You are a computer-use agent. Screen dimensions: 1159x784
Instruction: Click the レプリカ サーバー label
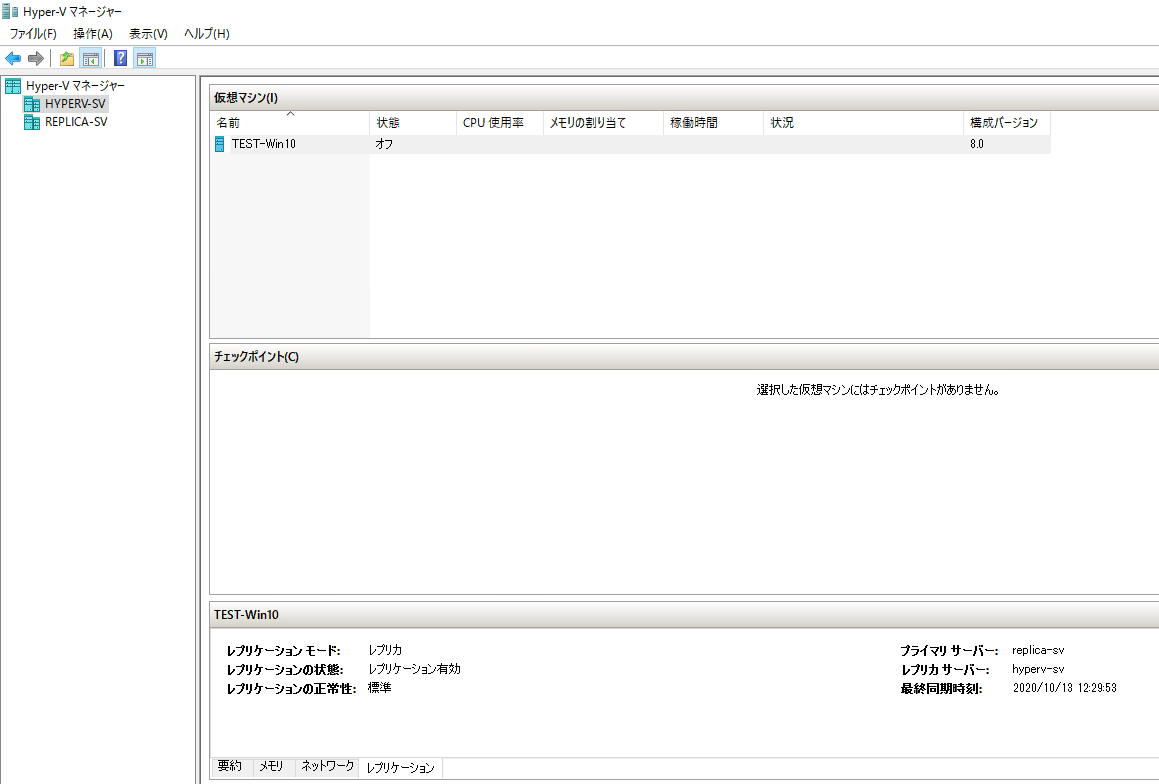pos(945,670)
